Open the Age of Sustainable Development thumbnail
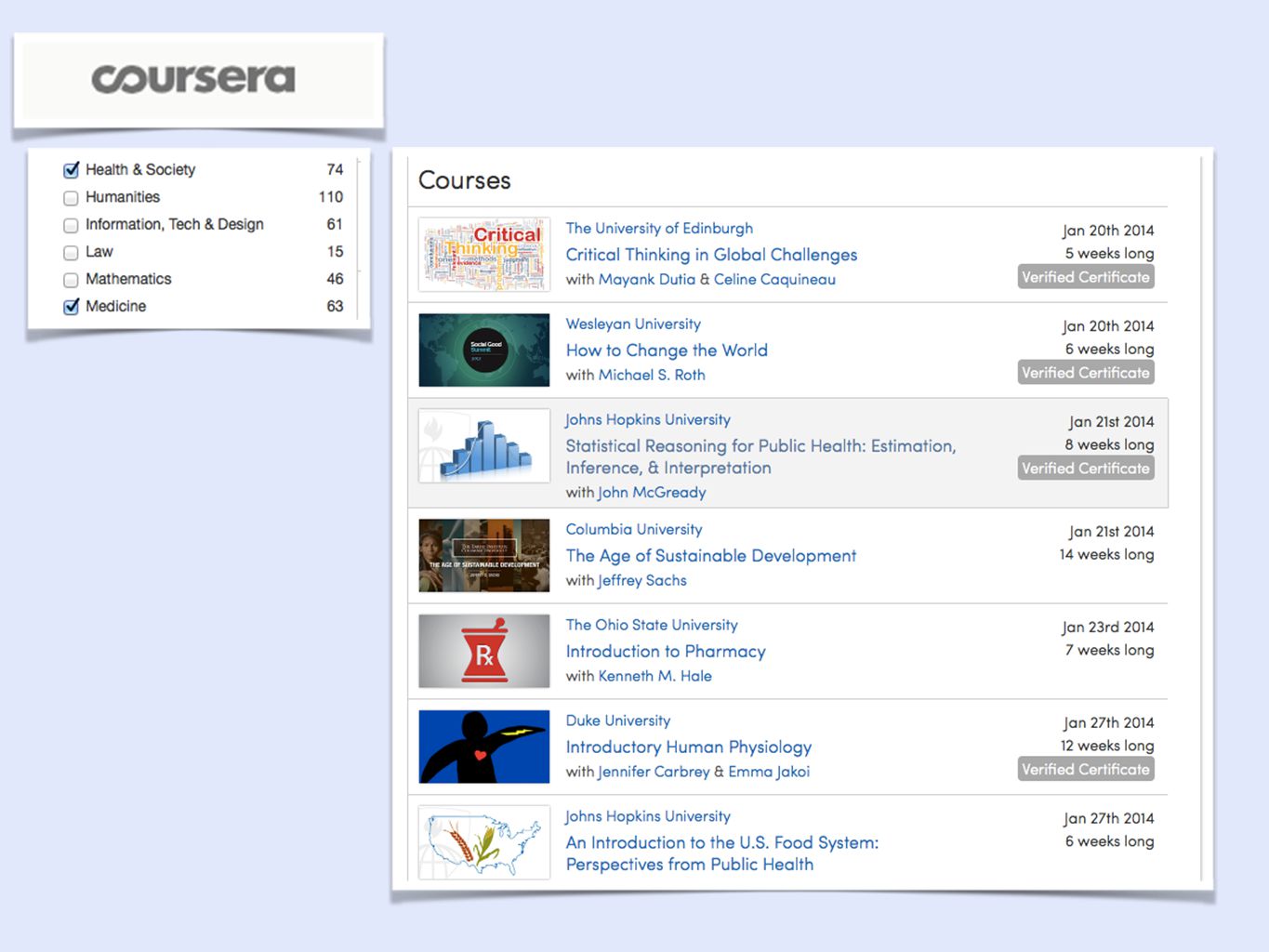Image resolution: width=1269 pixels, height=952 pixels. [483, 555]
